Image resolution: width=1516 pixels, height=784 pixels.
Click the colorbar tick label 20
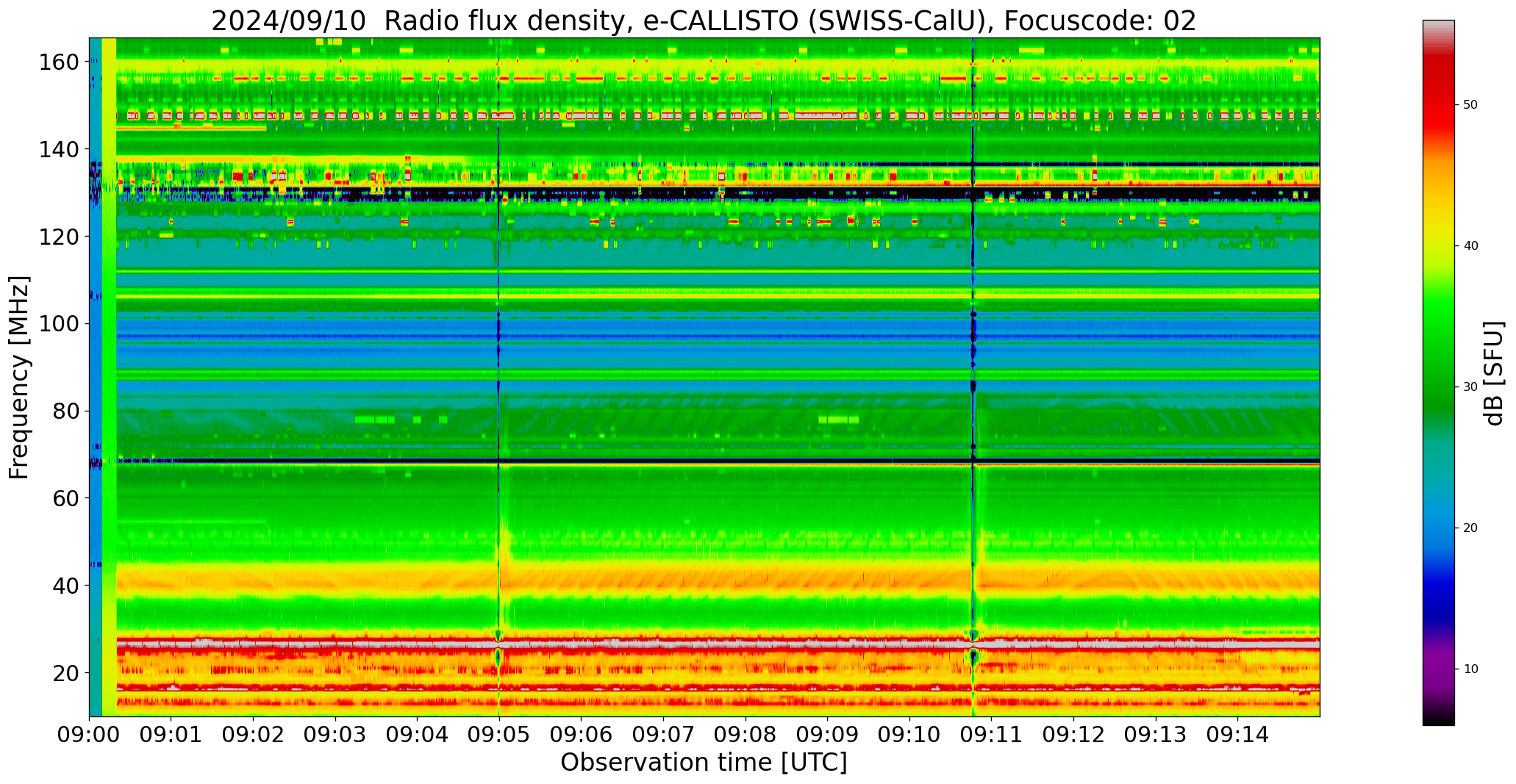pyautogui.click(x=1470, y=528)
